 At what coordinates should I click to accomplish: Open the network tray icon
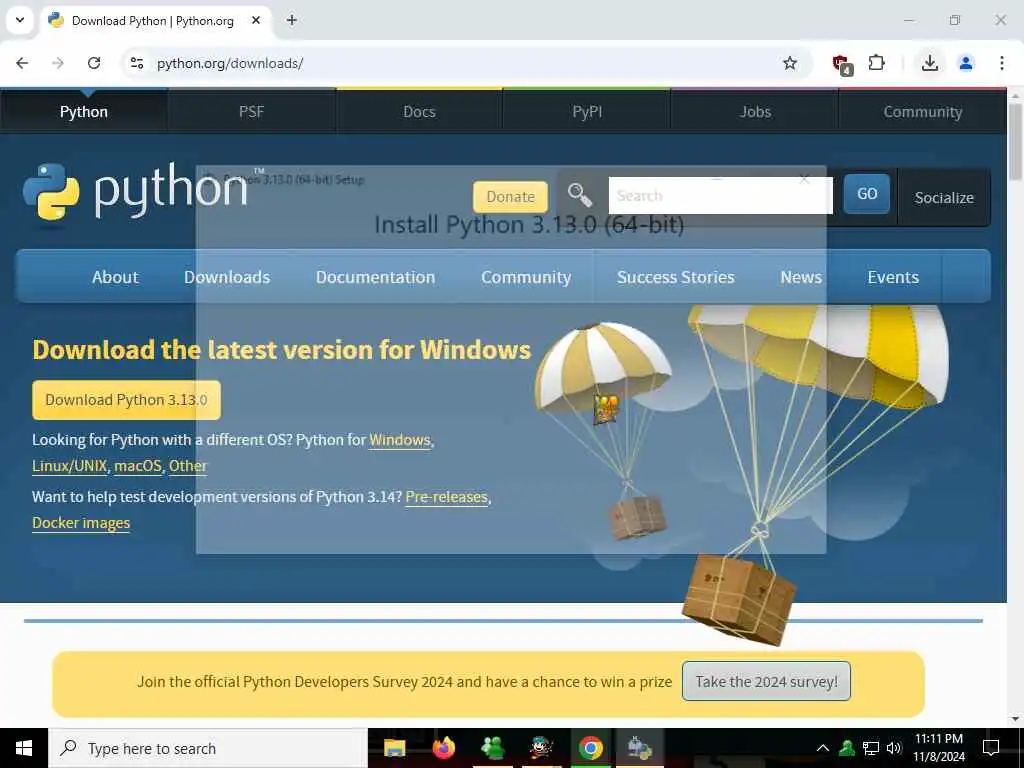coord(871,748)
